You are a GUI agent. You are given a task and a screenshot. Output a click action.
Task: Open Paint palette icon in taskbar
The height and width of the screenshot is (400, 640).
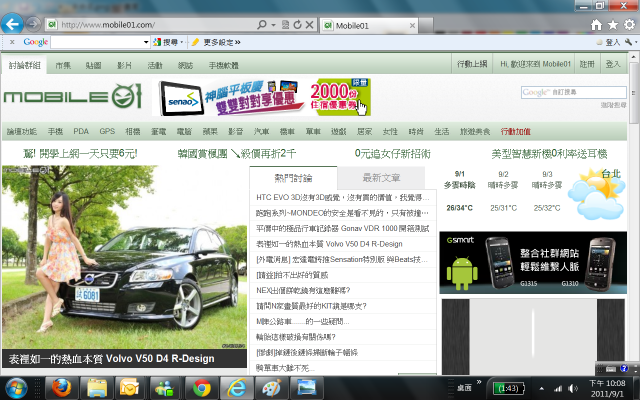point(272,388)
